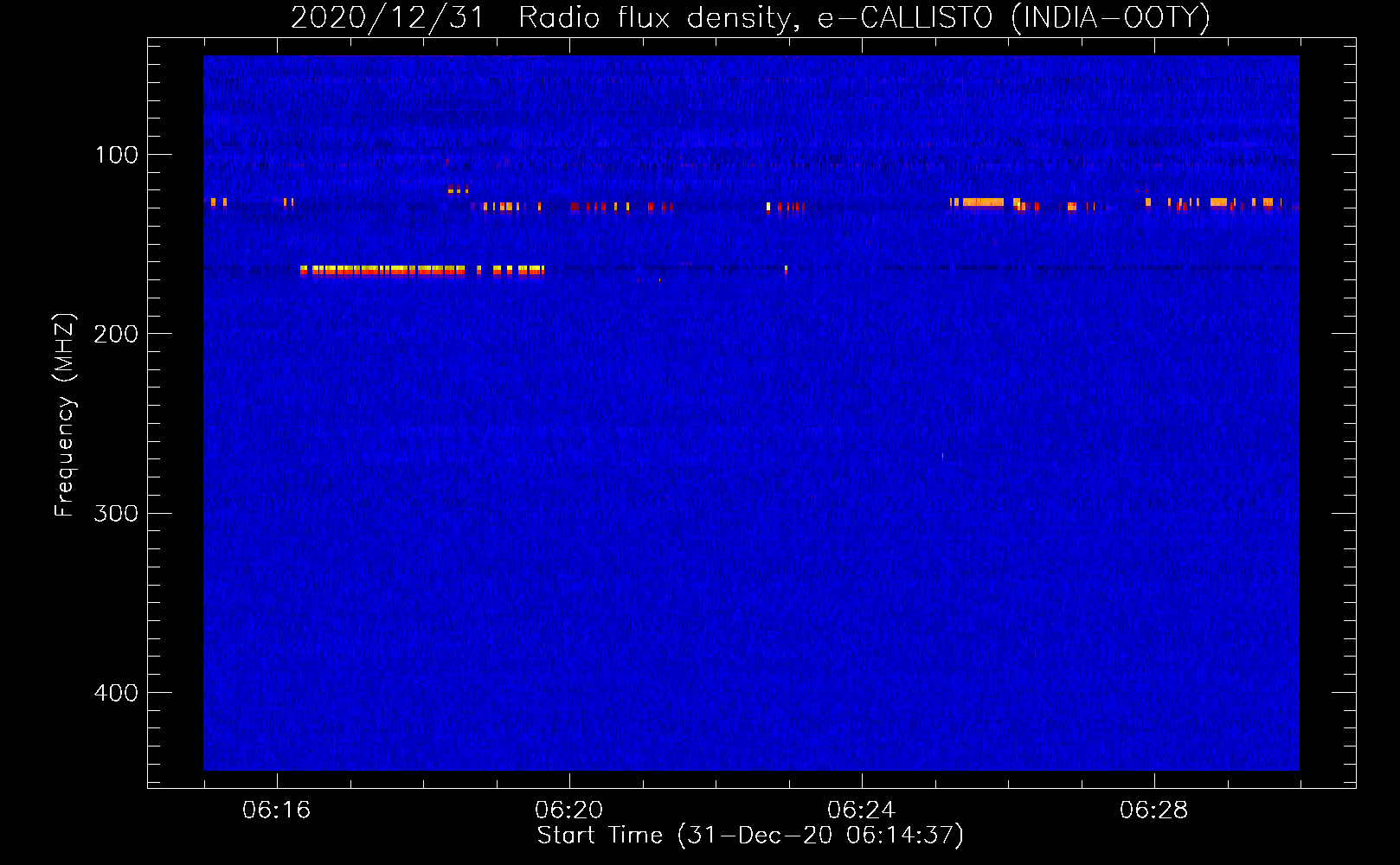Click the 06:24 time tick label
Screen dimensions: 1400x865
click(862, 811)
